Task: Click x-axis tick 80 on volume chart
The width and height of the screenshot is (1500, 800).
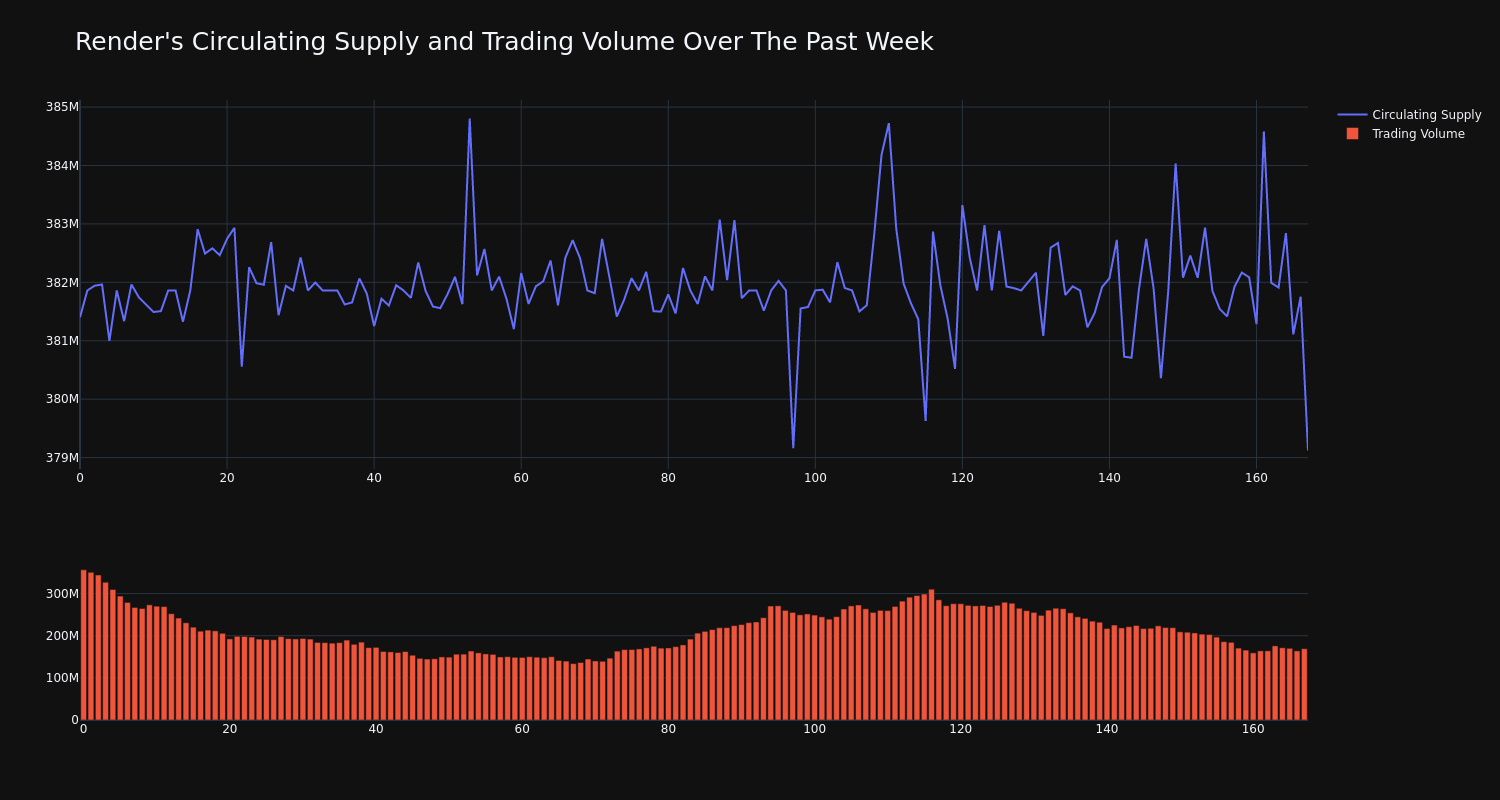Action: [x=668, y=729]
